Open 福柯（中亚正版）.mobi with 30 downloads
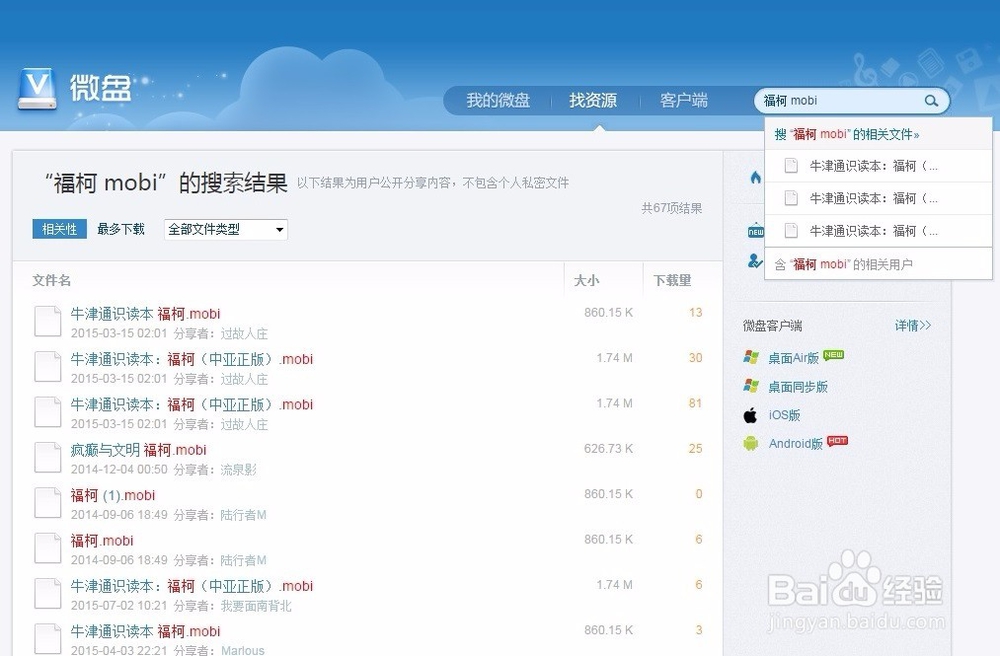This screenshot has width=1000, height=656. point(192,360)
